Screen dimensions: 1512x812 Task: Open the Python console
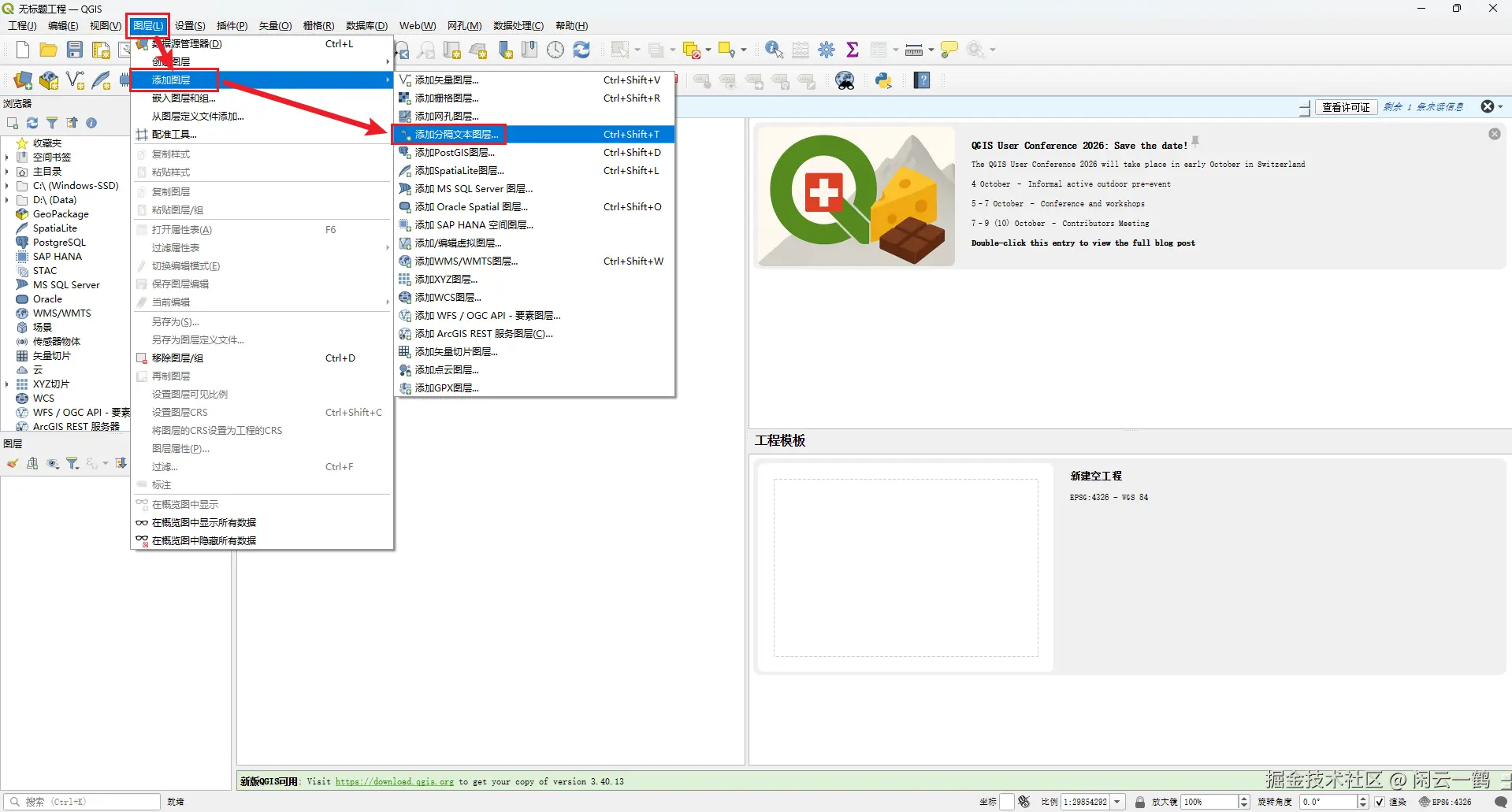(883, 80)
